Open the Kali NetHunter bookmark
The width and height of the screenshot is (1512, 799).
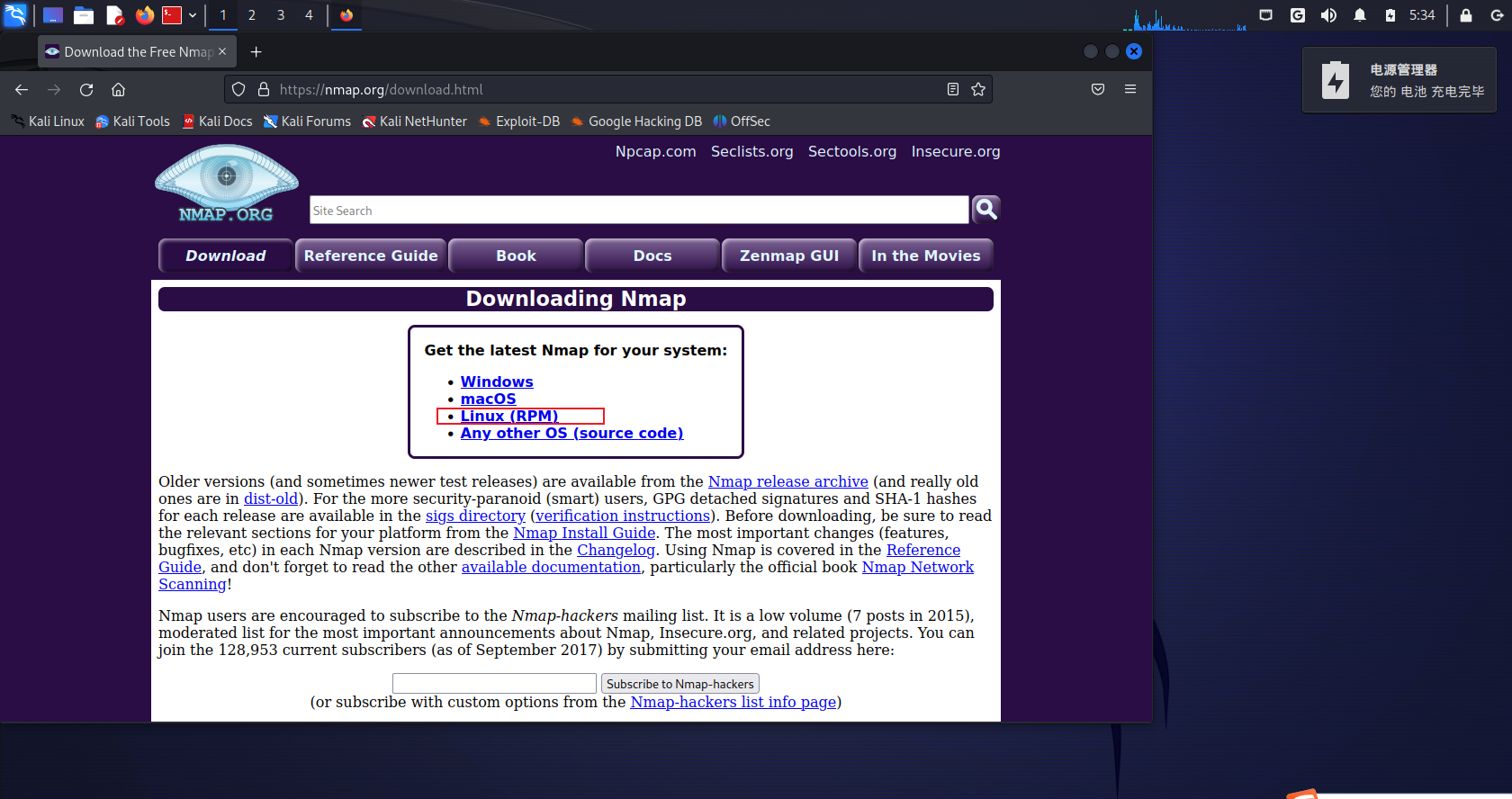(x=414, y=121)
